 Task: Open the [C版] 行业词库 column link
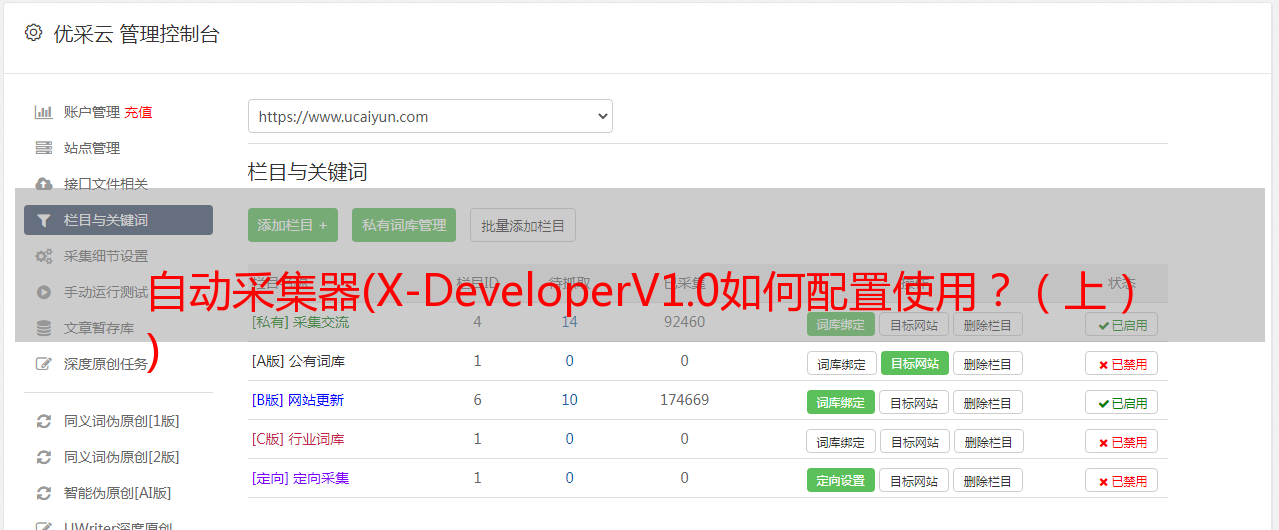298,439
